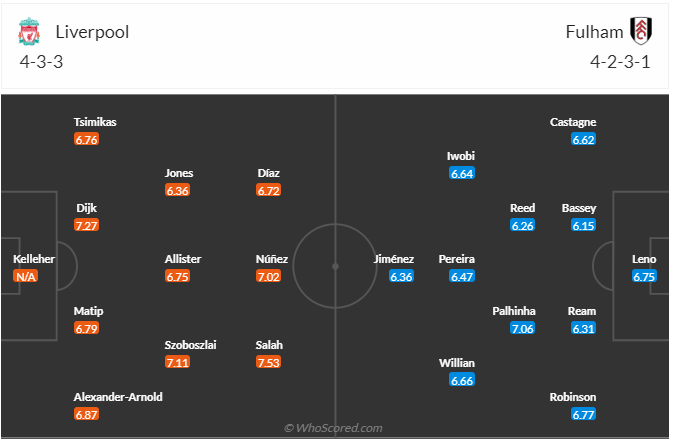
Task: Select Kelleher's N/A rating badge
Action: coord(26,276)
